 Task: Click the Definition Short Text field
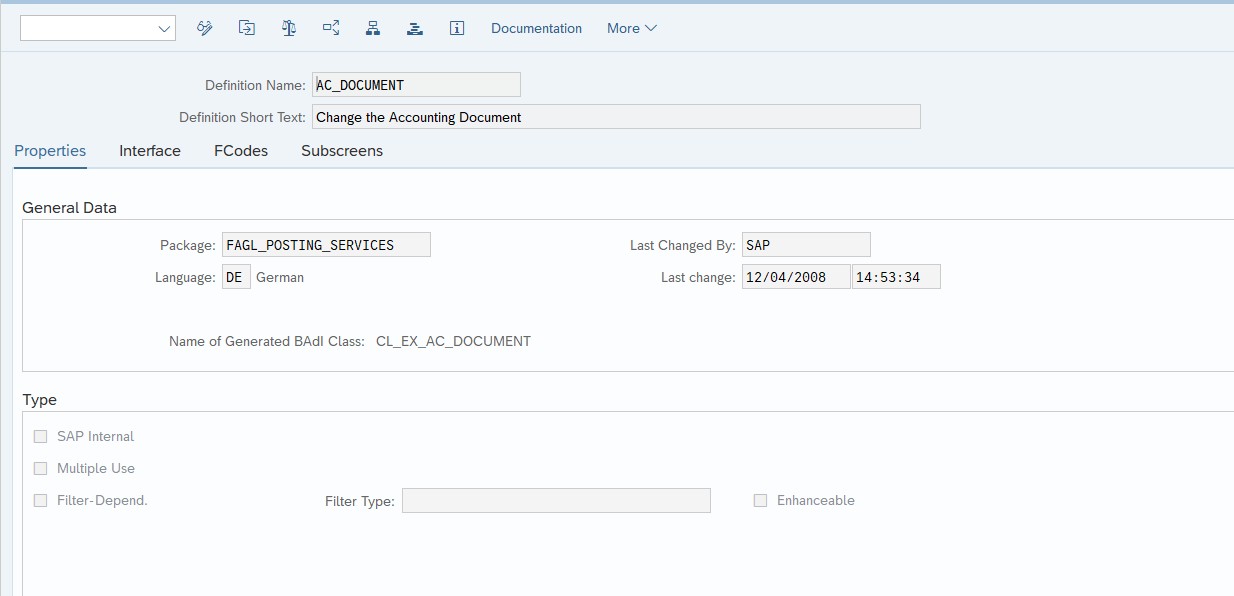pos(616,117)
